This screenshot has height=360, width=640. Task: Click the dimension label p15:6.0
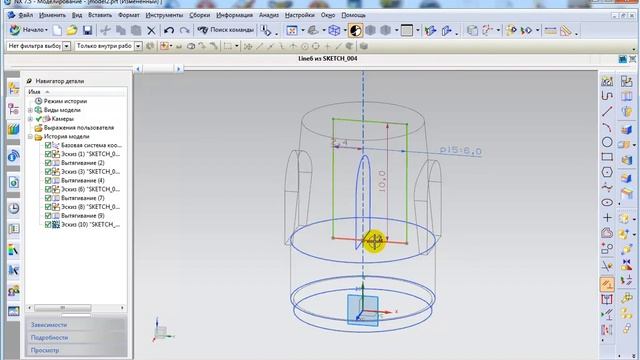461,151
